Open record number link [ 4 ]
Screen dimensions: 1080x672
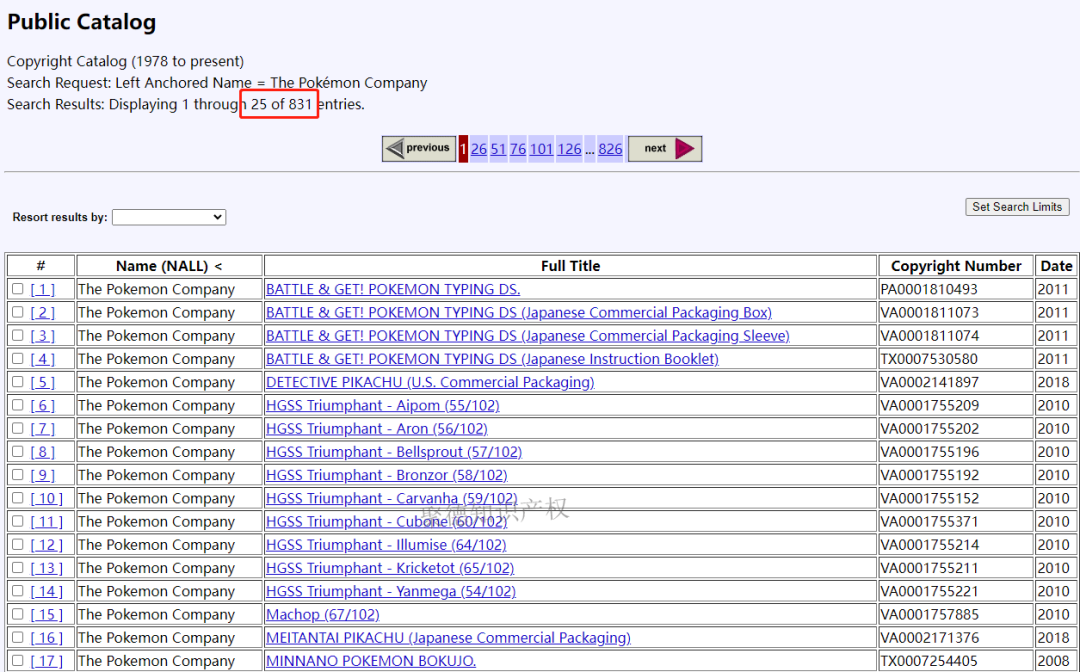43,359
